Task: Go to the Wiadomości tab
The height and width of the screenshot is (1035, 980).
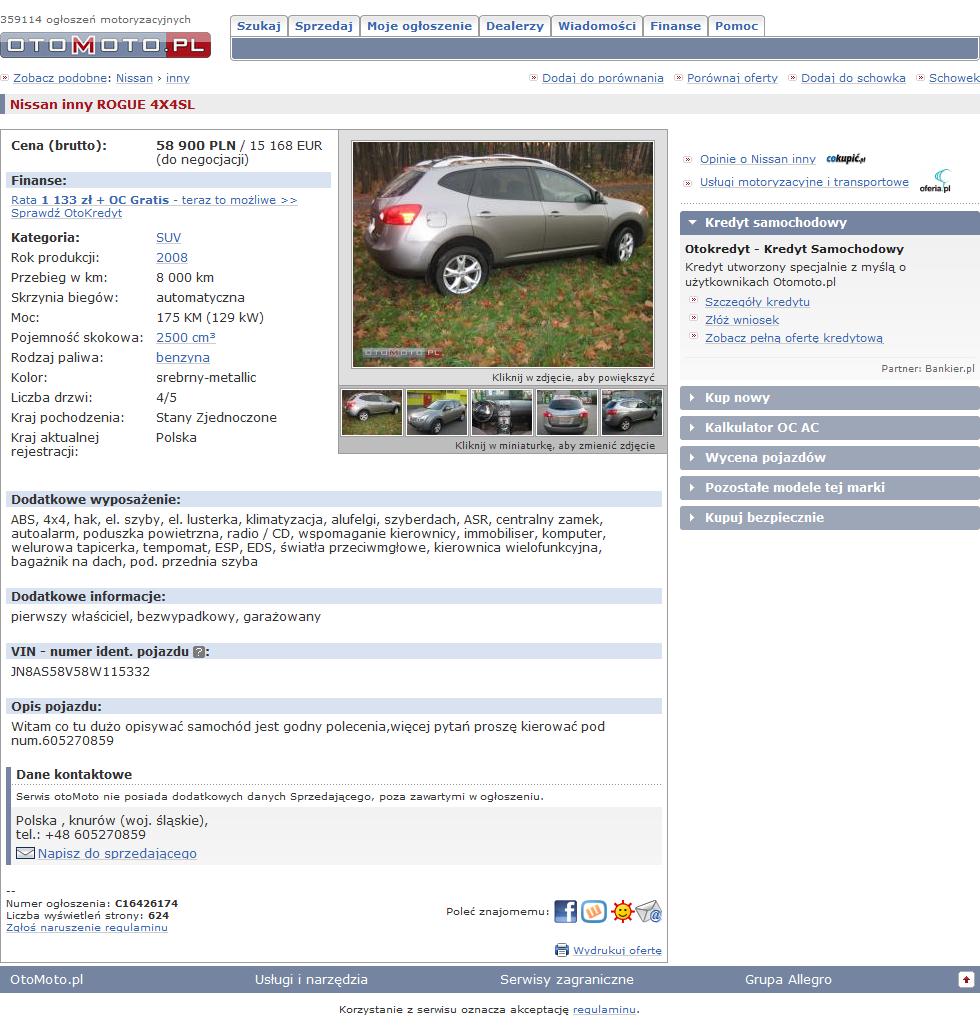Action: coord(597,26)
